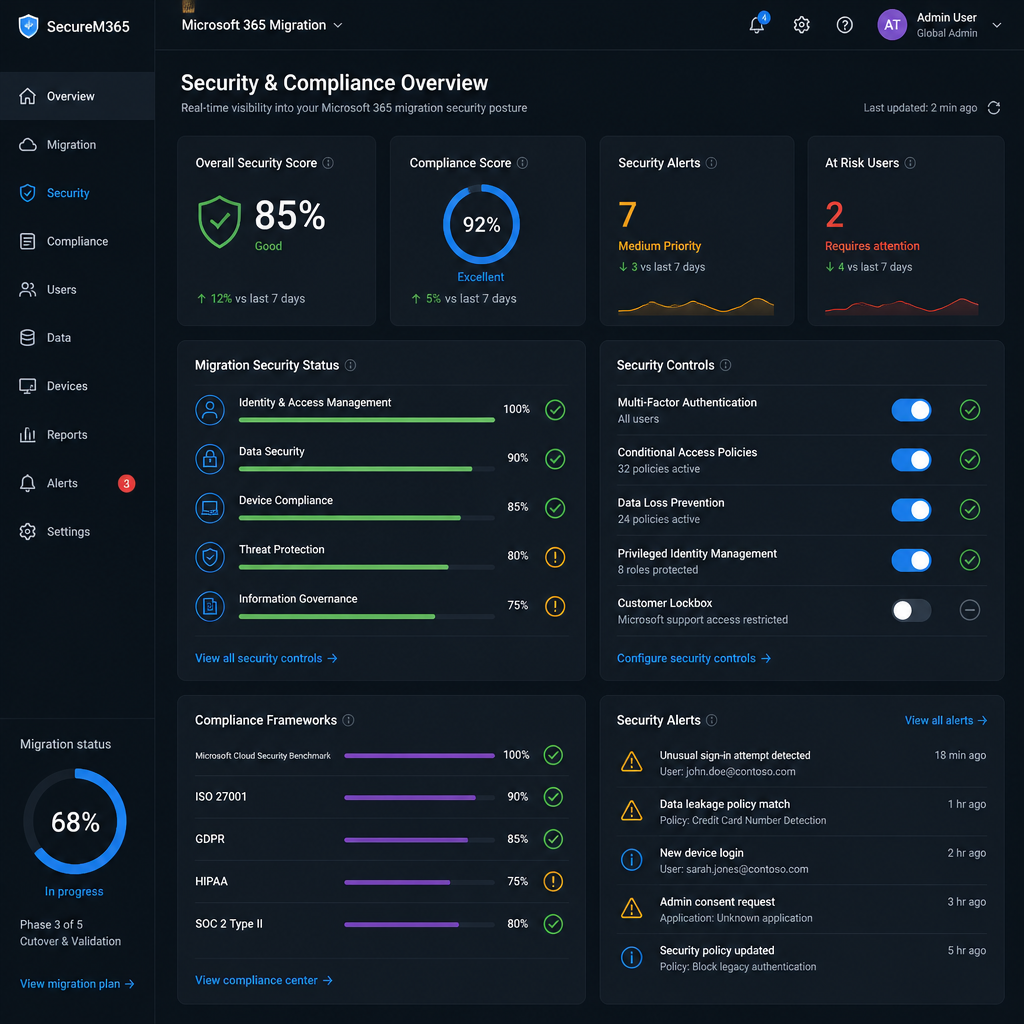Image resolution: width=1024 pixels, height=1024 pixels.
Task: Click the SOC 2 Type II framework row
Action: 381,924
